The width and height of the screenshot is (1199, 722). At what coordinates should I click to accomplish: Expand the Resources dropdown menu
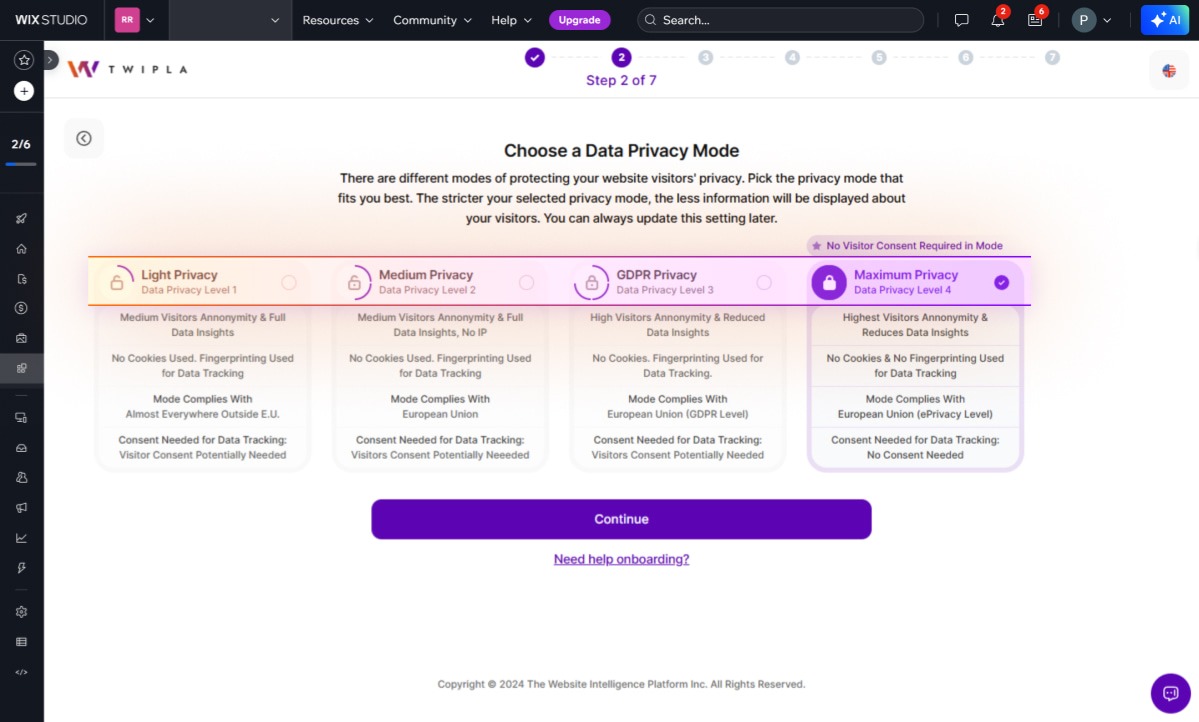coord(337,20)
